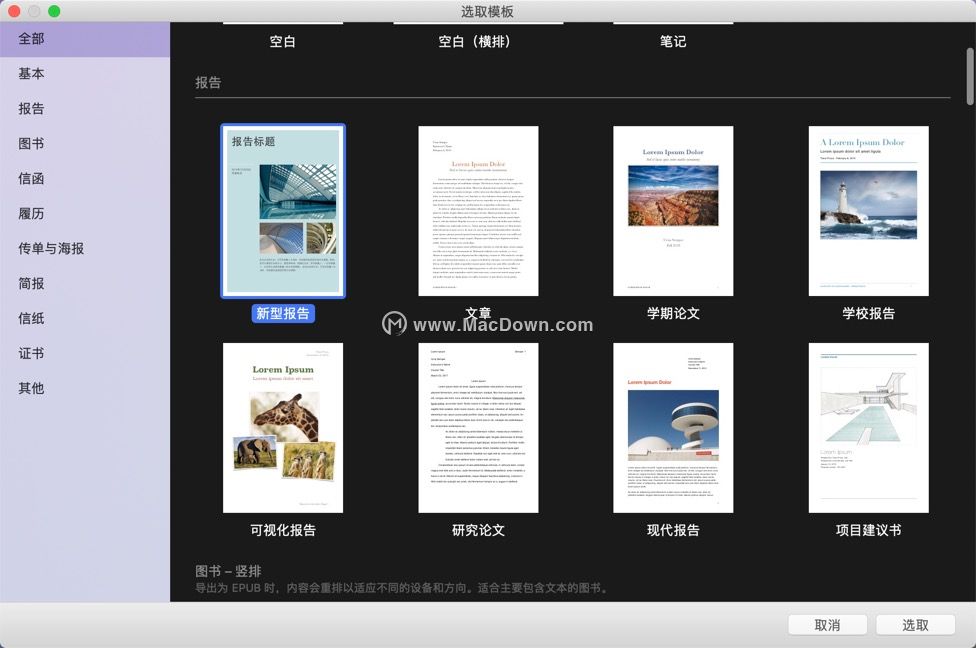Click the 笔记 template label
The width and height of the screenshot is (976, 648).
click(673, 42)
